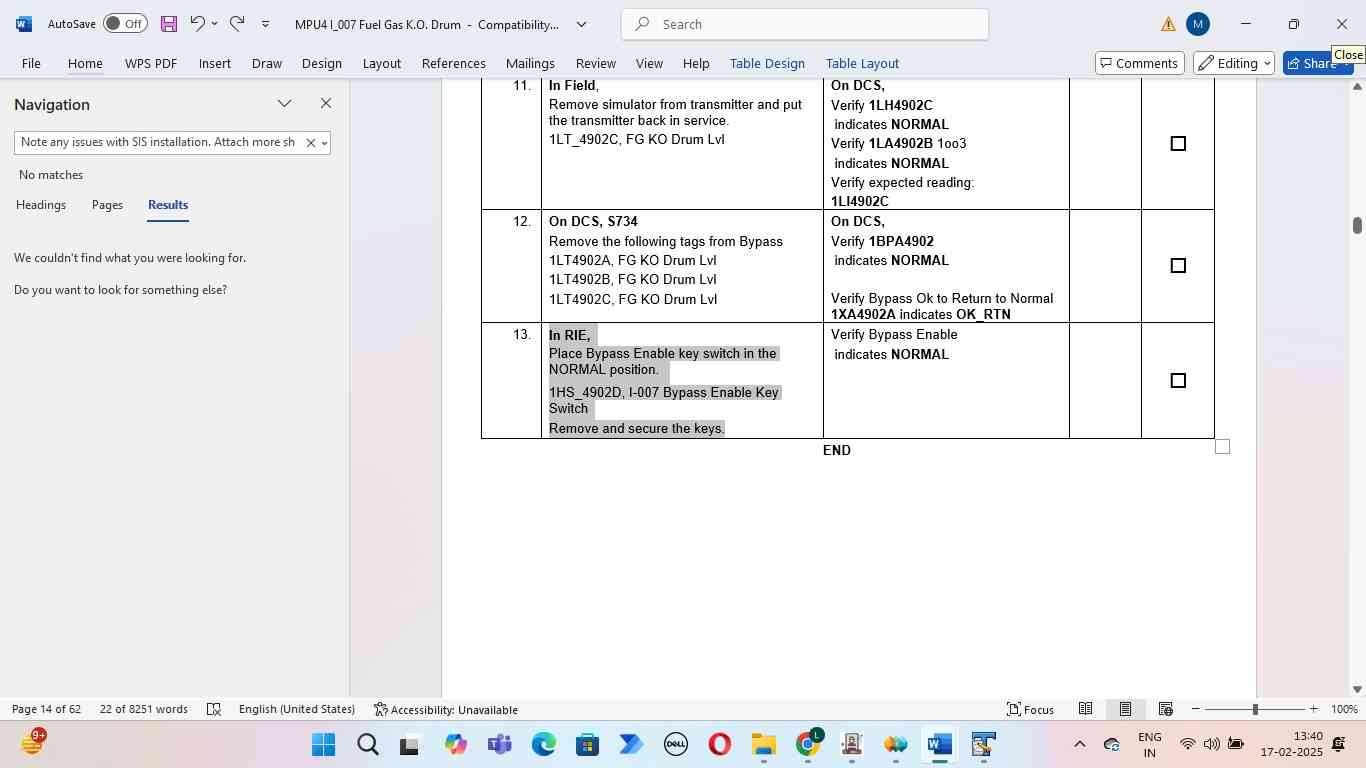Open the spelling proofing status icon
Viewport: 1366px width, 768px height.
(214, 709)
